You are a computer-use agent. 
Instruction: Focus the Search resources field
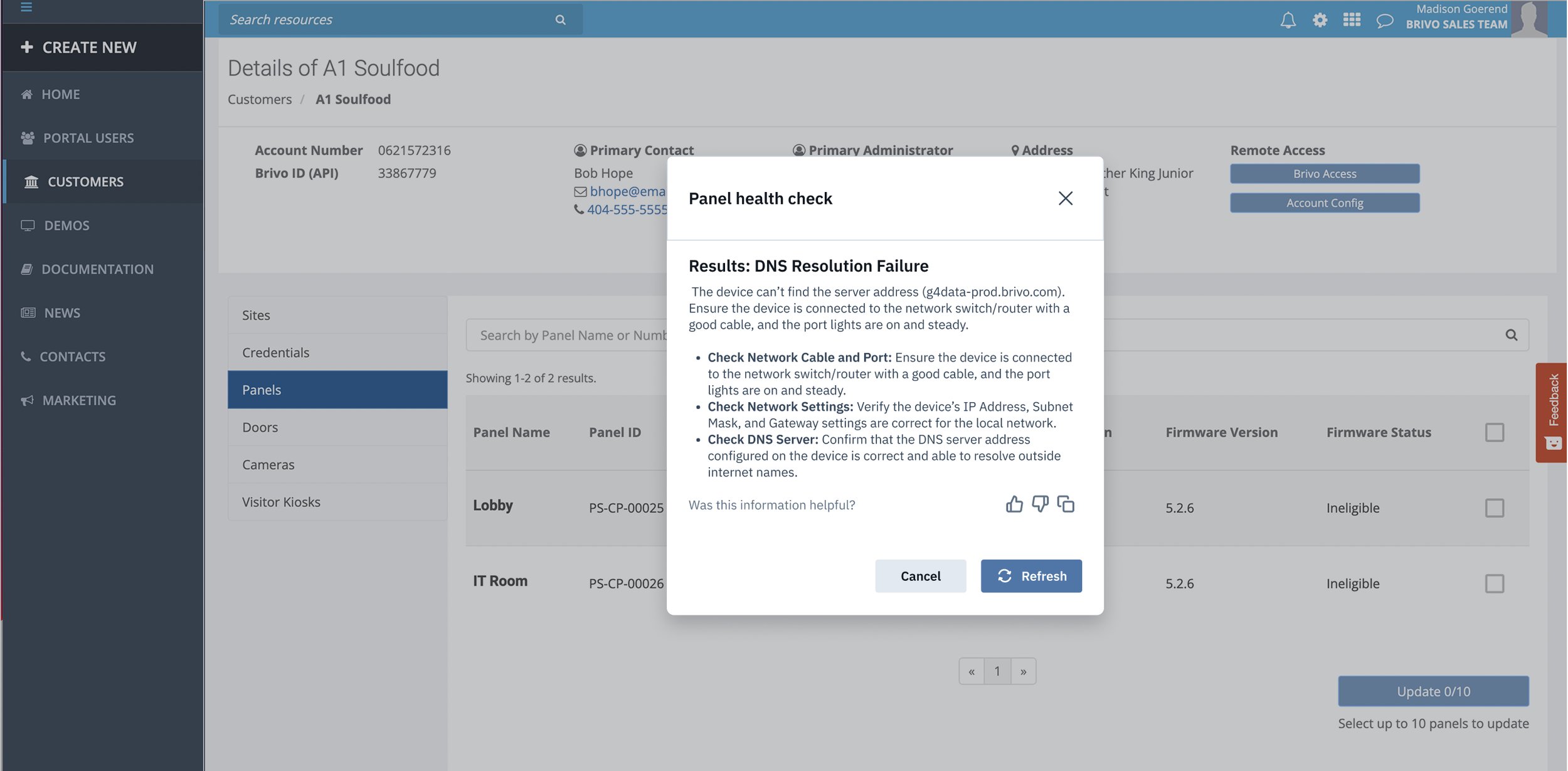click(389, 20)
